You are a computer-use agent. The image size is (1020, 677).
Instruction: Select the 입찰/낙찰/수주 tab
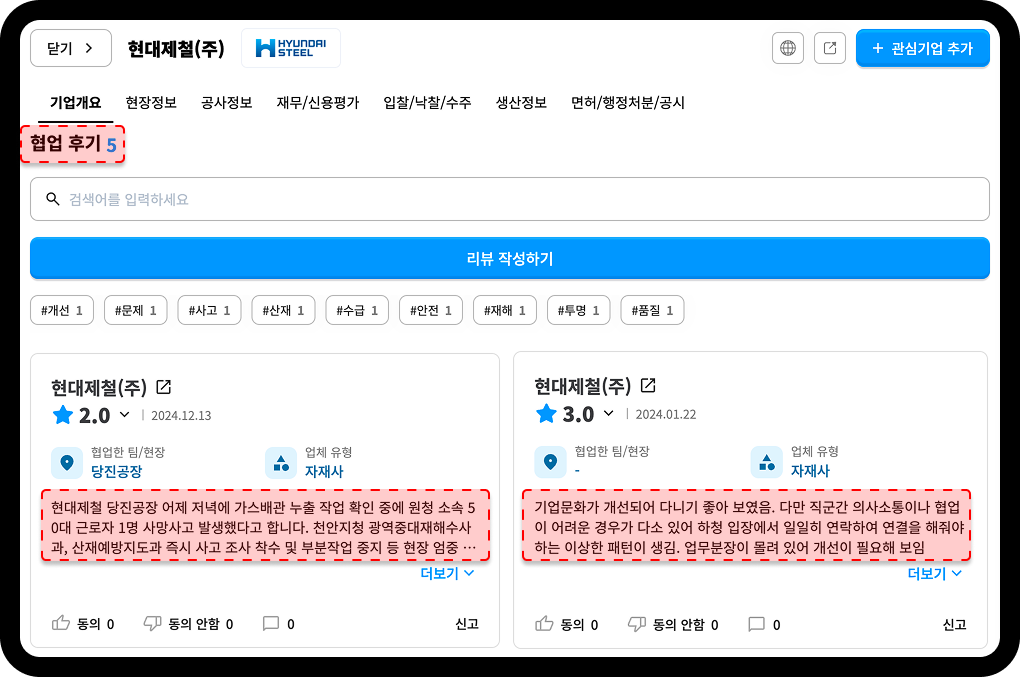[427, 103]
